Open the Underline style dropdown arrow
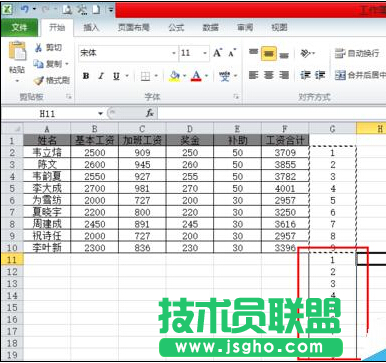Image resolution: width=386 pixels, height=363 pixels. [x=127, y=76]
